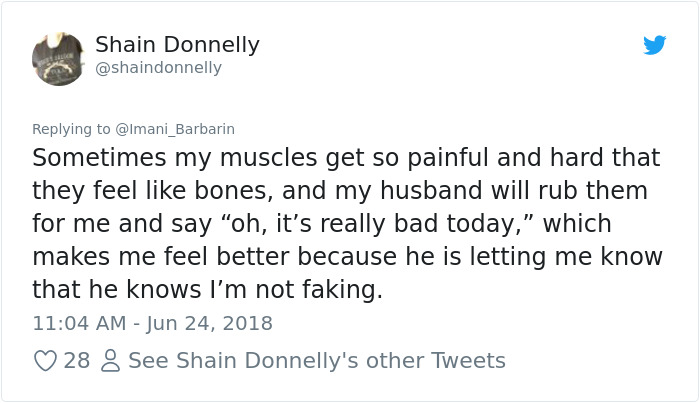This screenshot has height=403, width=700.
Task: Open the @shaindonnelly handle link
Action: pyautogui.click(x=158, y=68)
